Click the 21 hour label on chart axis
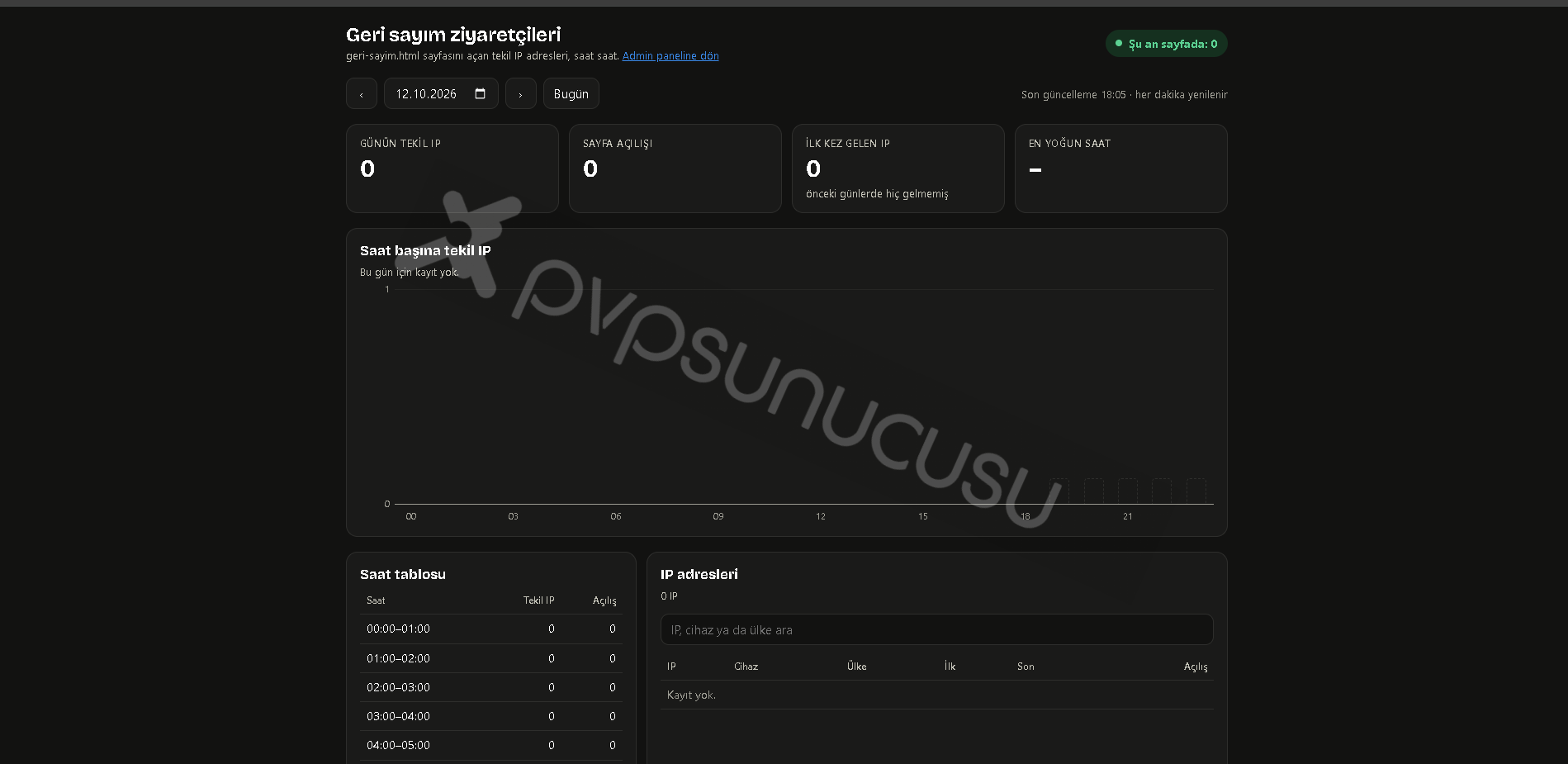This screenshot has height=764, width=1568. click(x=1128, y=516)
